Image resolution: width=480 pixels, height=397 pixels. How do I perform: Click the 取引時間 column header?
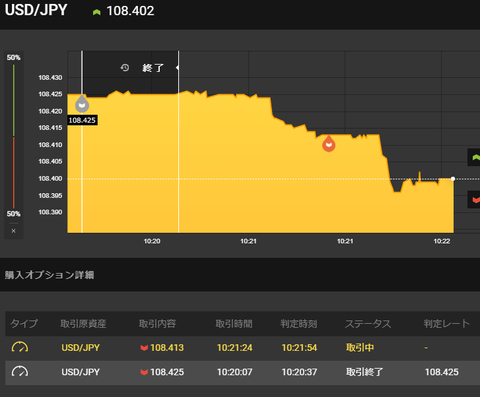(234, 323)
